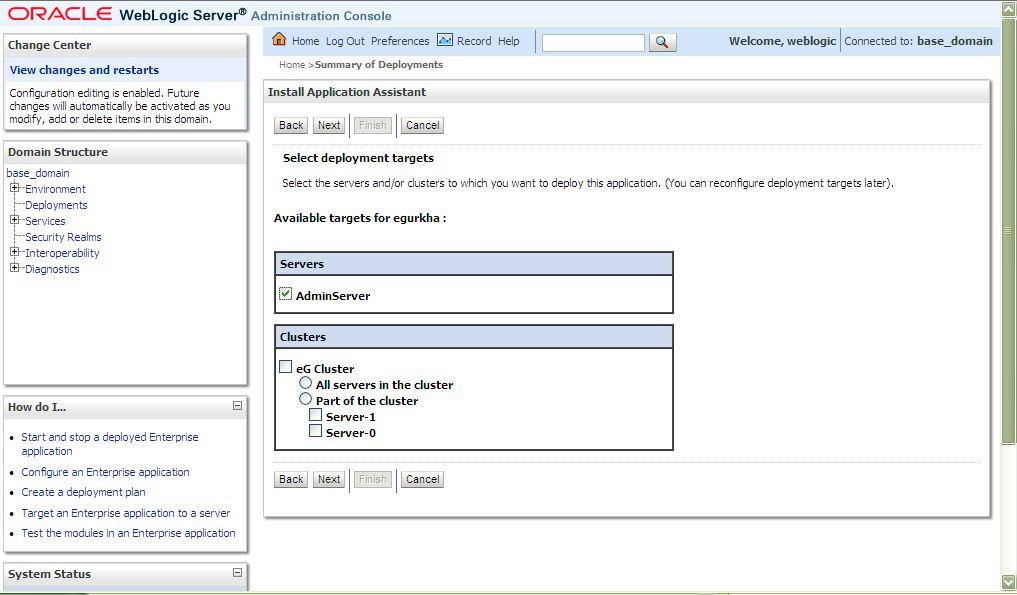This screenshot has height=595, width=1017.
Task: Click the top Finish button
Action: tap(373, 125)
